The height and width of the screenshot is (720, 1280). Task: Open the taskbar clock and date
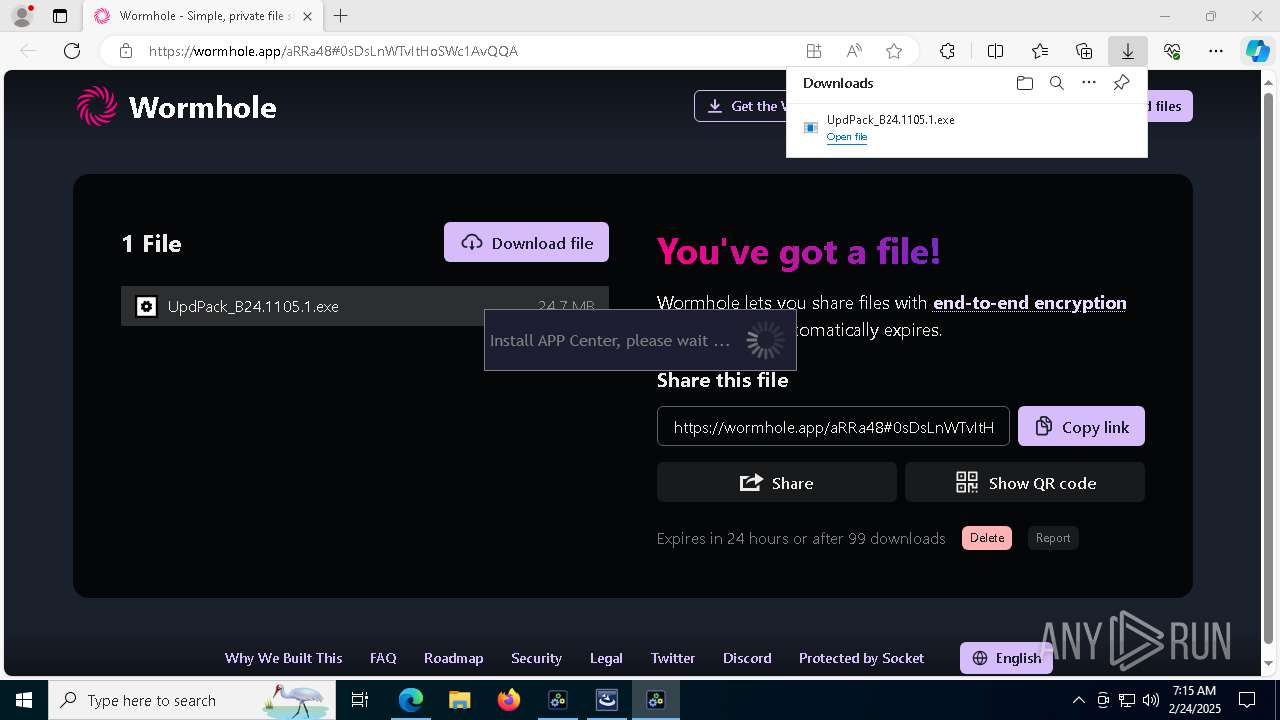(1195, 700)
